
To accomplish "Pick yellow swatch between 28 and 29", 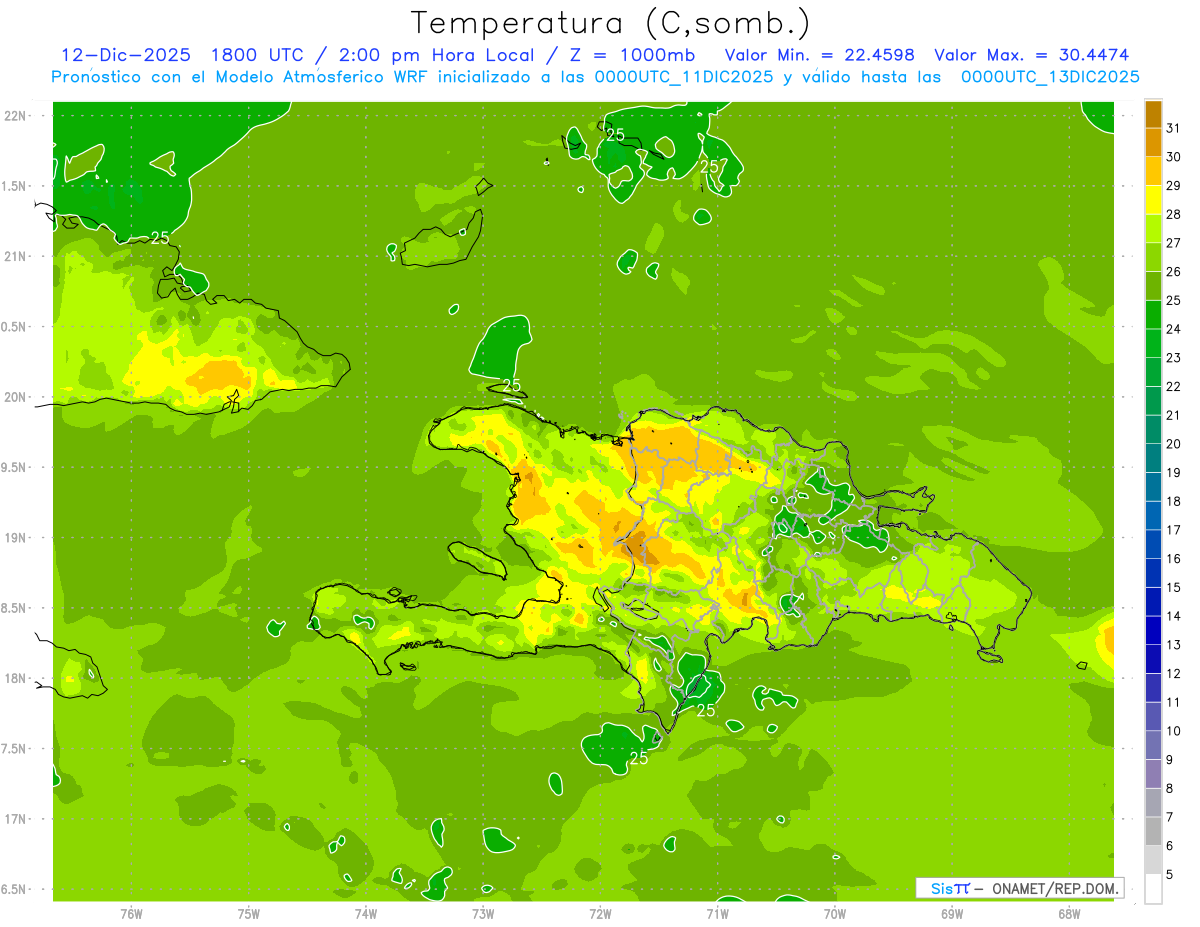I will [1153, 200].
